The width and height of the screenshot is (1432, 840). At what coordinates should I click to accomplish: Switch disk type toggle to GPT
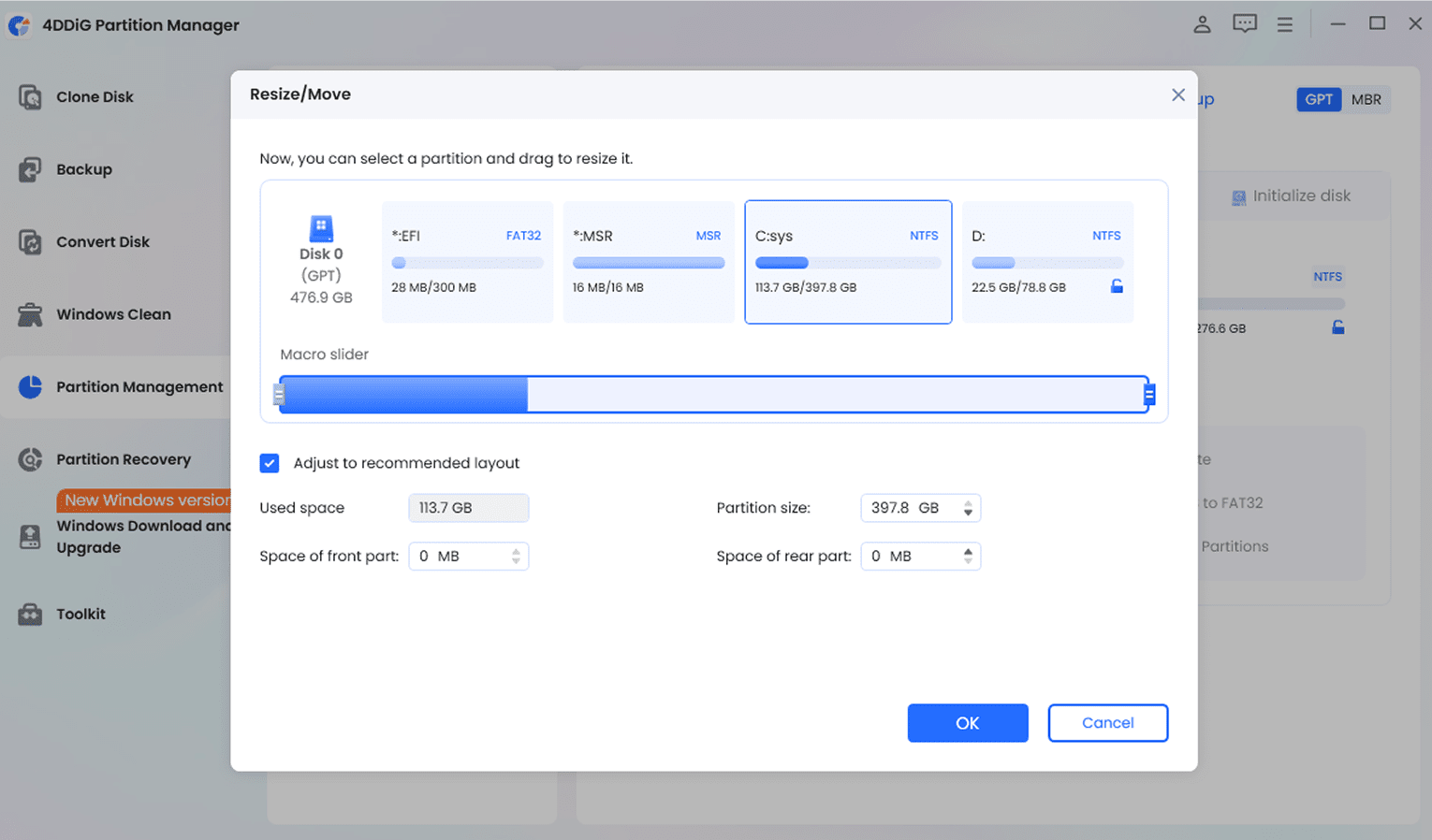pos(1319,99)
